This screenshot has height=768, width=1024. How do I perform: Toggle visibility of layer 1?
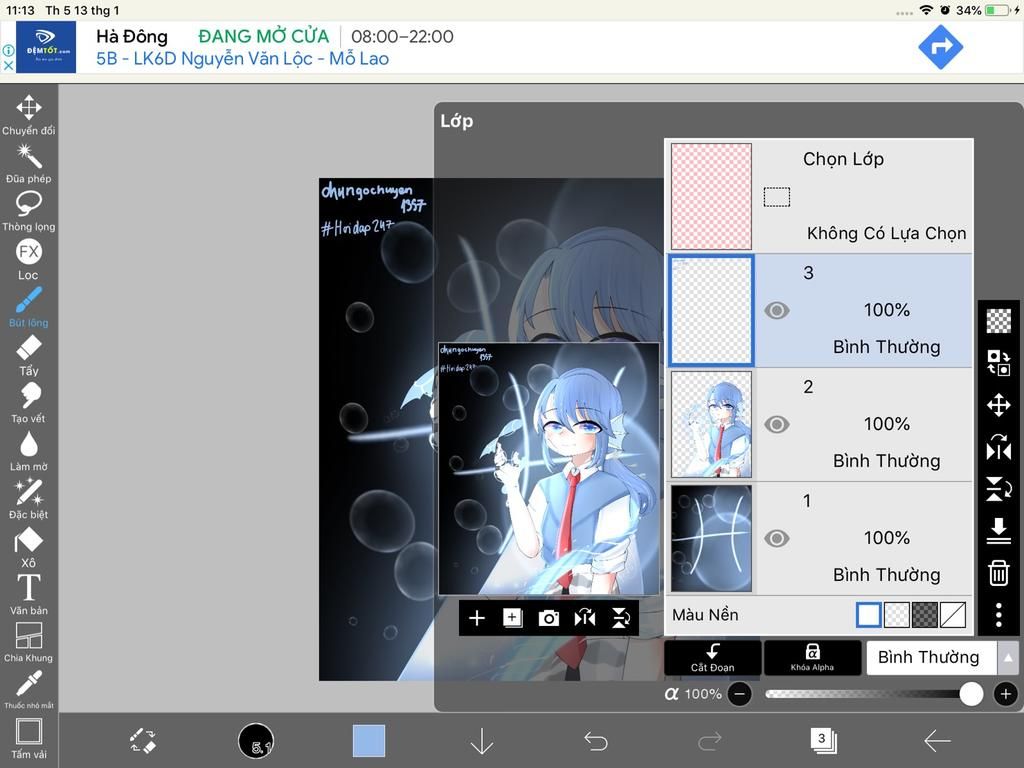pos(776,538)
